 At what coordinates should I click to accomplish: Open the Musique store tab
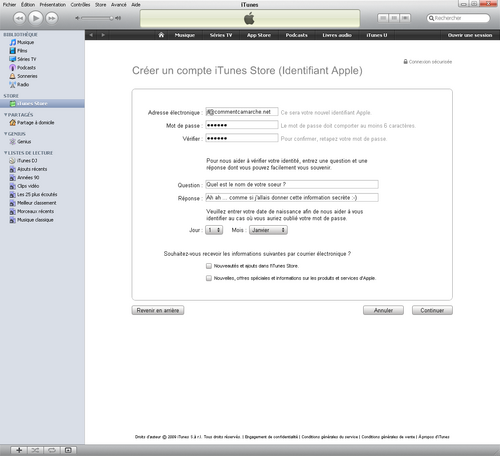[185, 35]
